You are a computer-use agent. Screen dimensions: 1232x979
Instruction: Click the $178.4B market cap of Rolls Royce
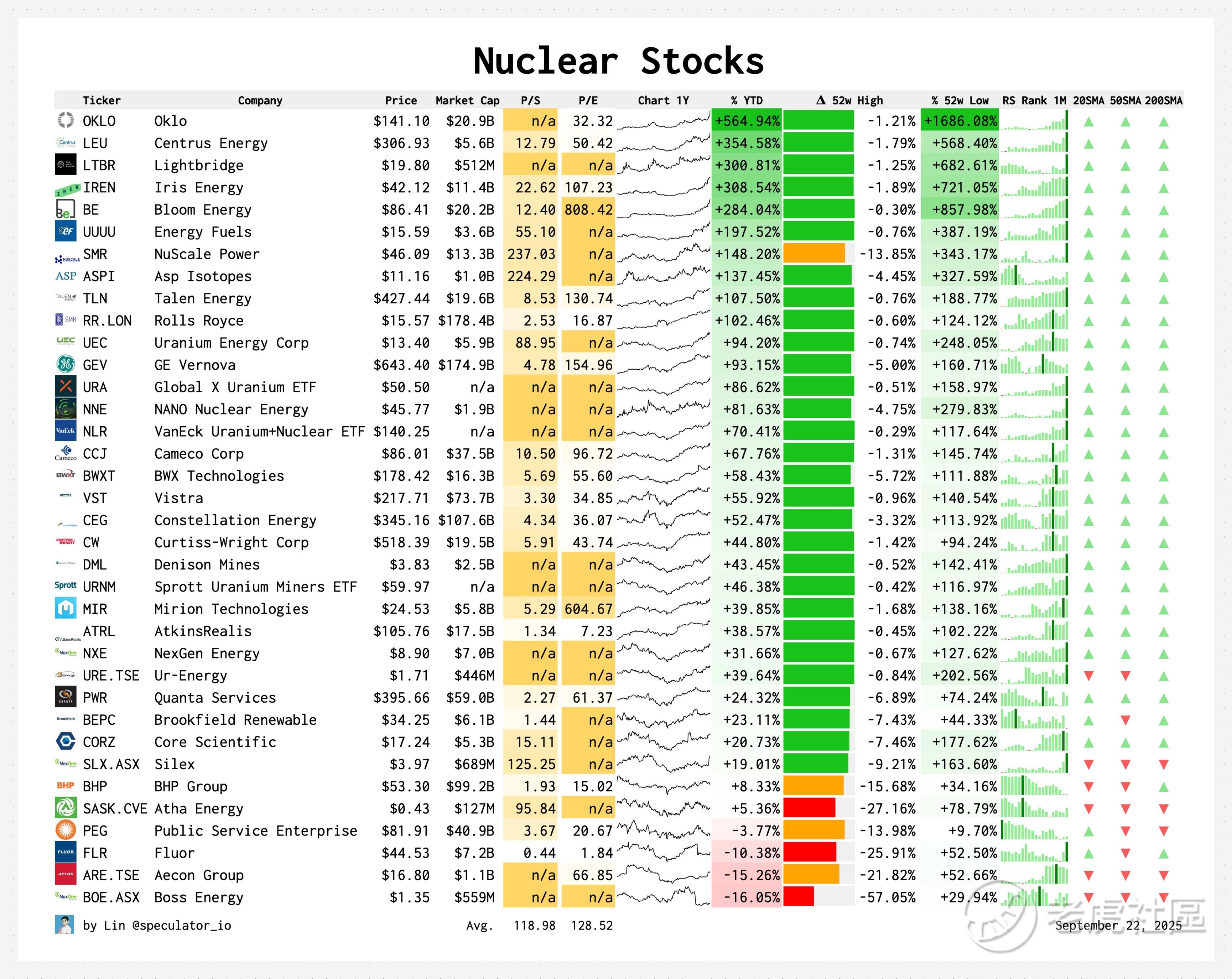point(466,321)
